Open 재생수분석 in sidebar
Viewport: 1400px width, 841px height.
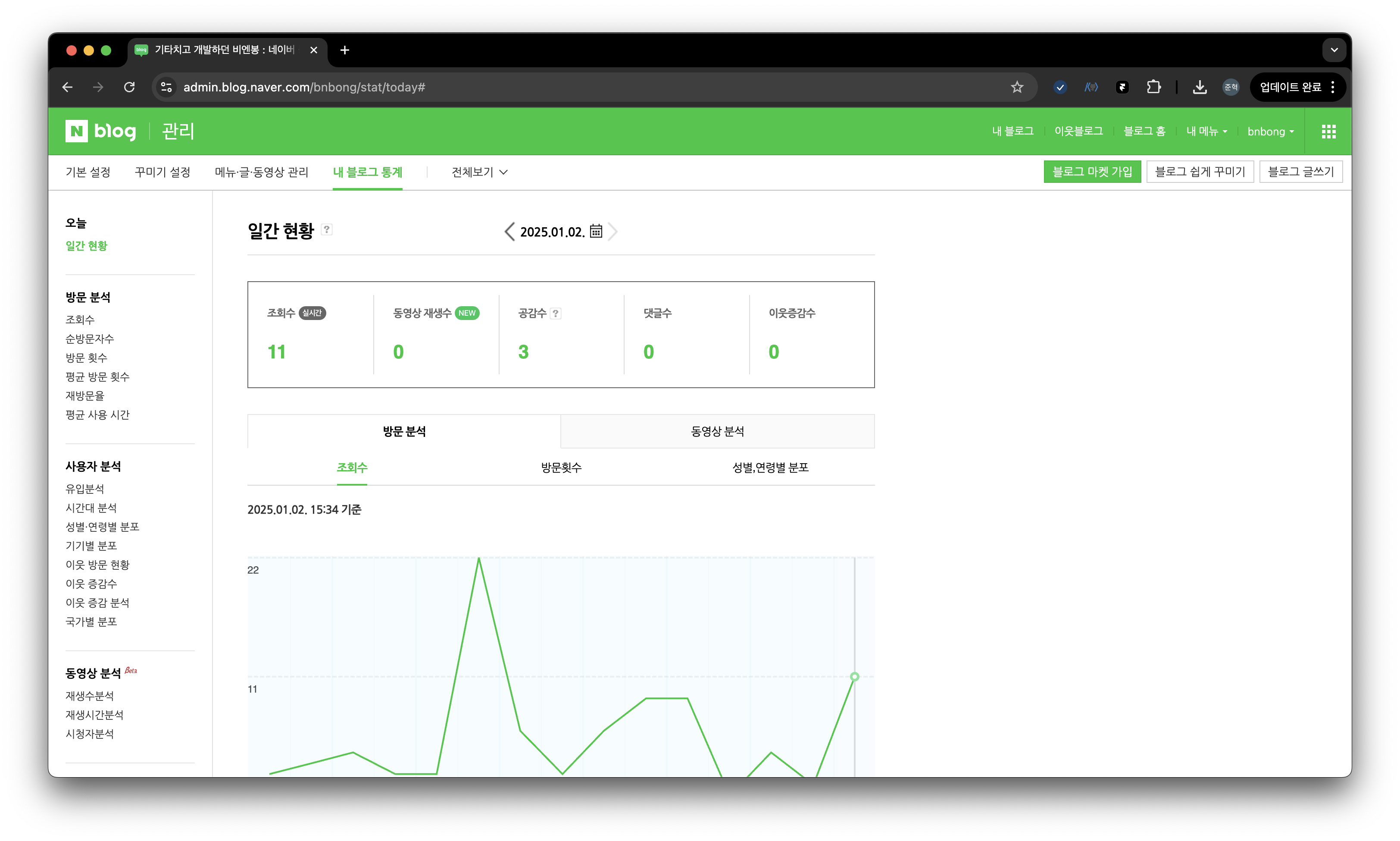[x=90, y=696]
